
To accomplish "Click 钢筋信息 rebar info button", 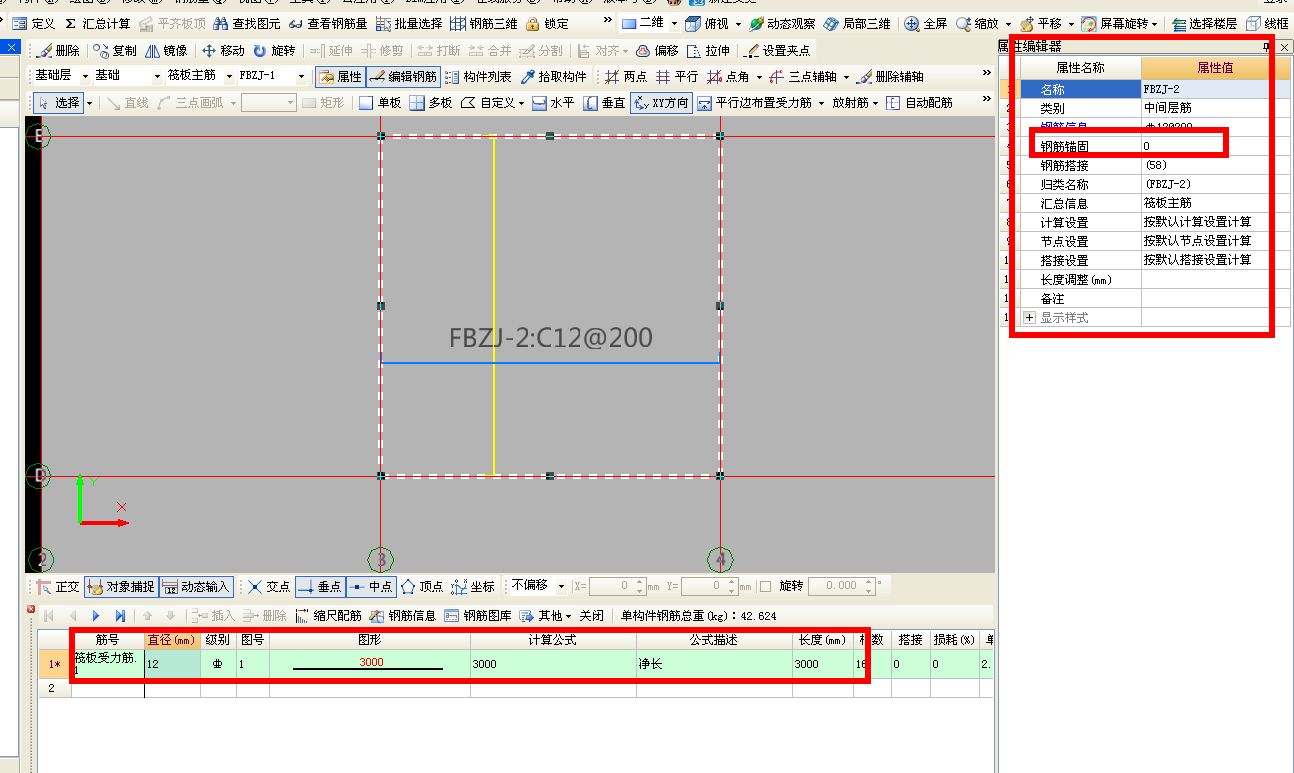I will click(x=403, y=616).
